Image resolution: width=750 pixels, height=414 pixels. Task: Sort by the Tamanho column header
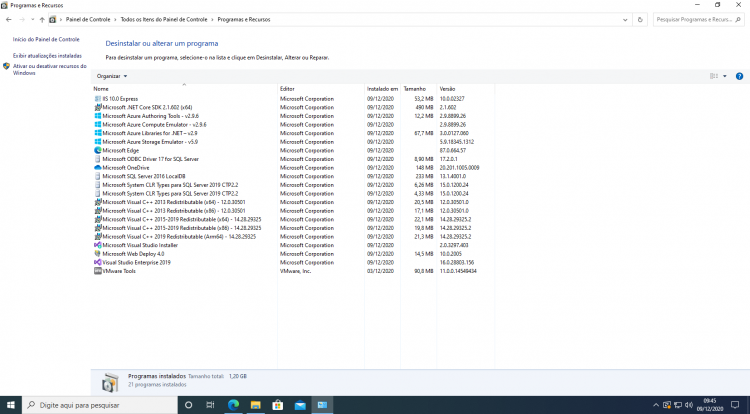click(419, 89)
